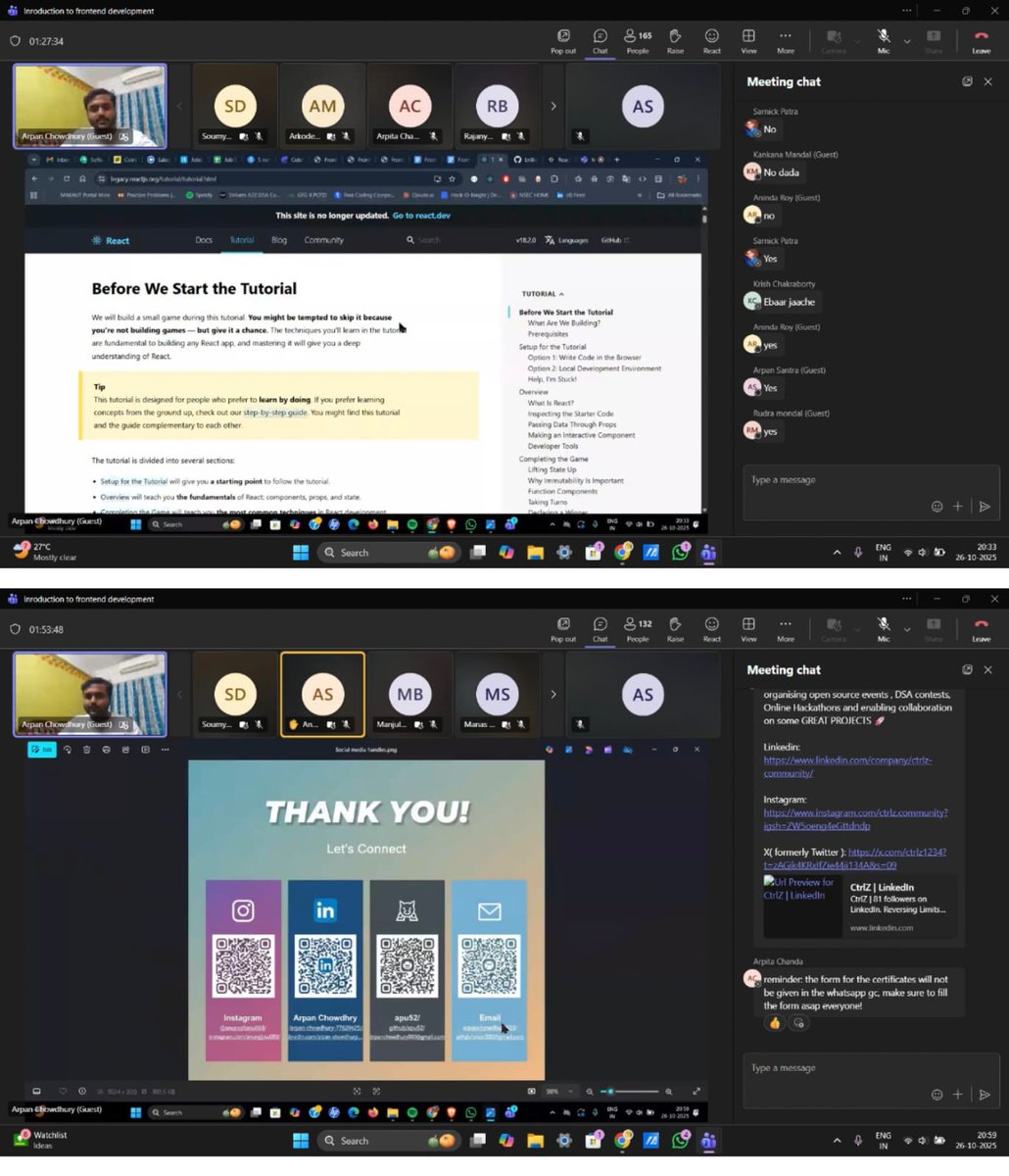This screenshot has height=1176, width=1009.
Task: Click Pop out in the 01:27:34 meeting
Action: (563, 41)
